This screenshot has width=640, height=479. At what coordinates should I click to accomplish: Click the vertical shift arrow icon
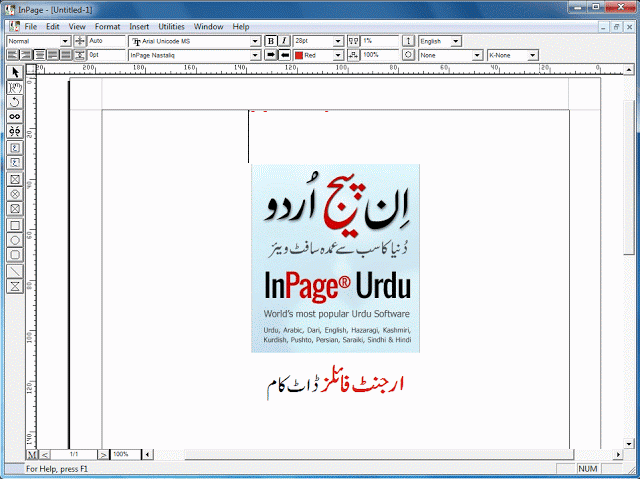[408, 41]
